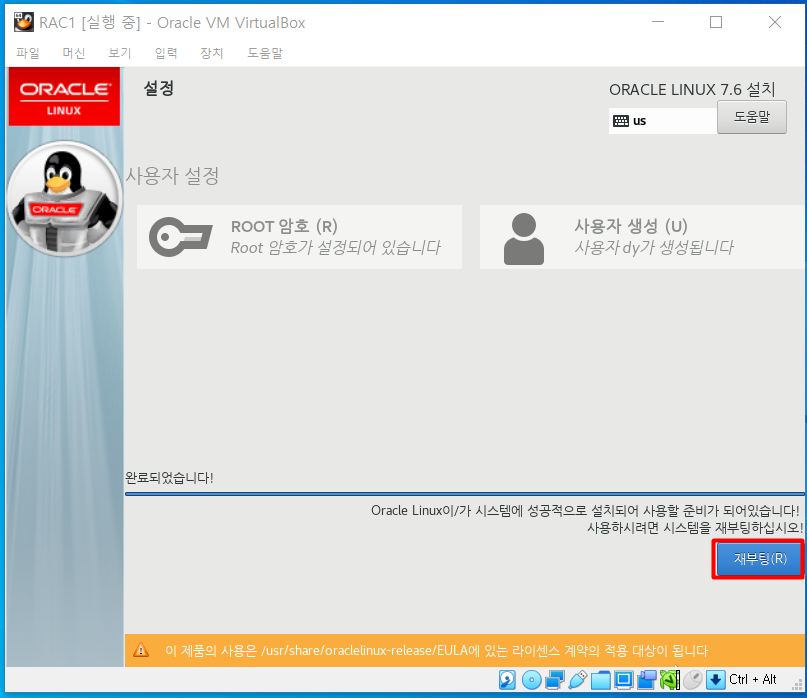Click the Oracle penguin mascot image
The width and height of the screenshot is (807, 698).
click(x=64, y=199)
